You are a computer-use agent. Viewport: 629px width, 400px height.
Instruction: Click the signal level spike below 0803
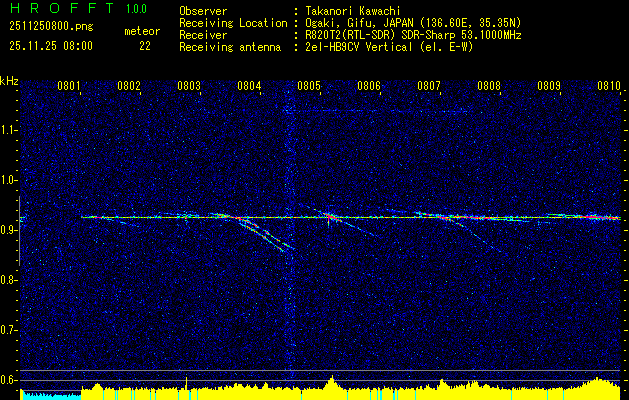coord(186,382)
